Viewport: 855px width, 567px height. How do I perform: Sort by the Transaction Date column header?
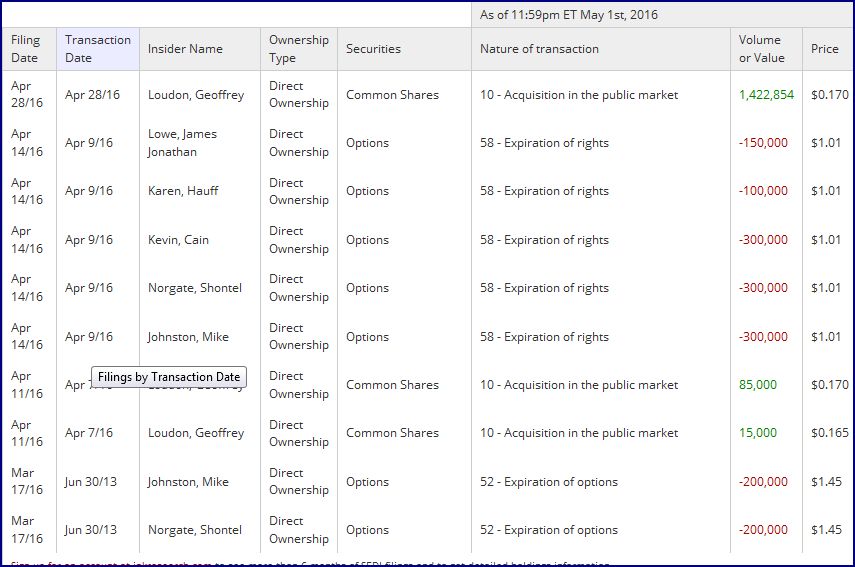pyautogui.click(x=97, y=49)
